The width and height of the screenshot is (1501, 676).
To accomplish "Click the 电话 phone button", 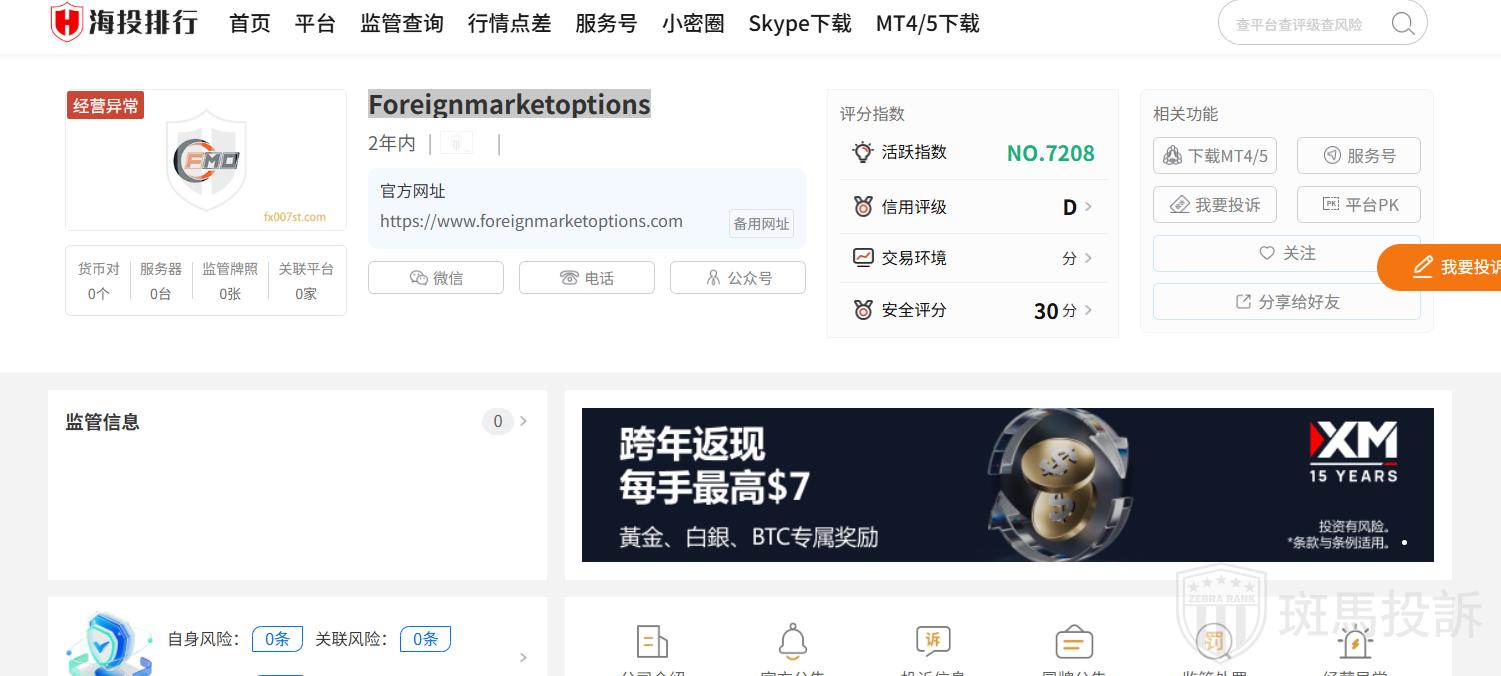I will [x=587, y=278].
